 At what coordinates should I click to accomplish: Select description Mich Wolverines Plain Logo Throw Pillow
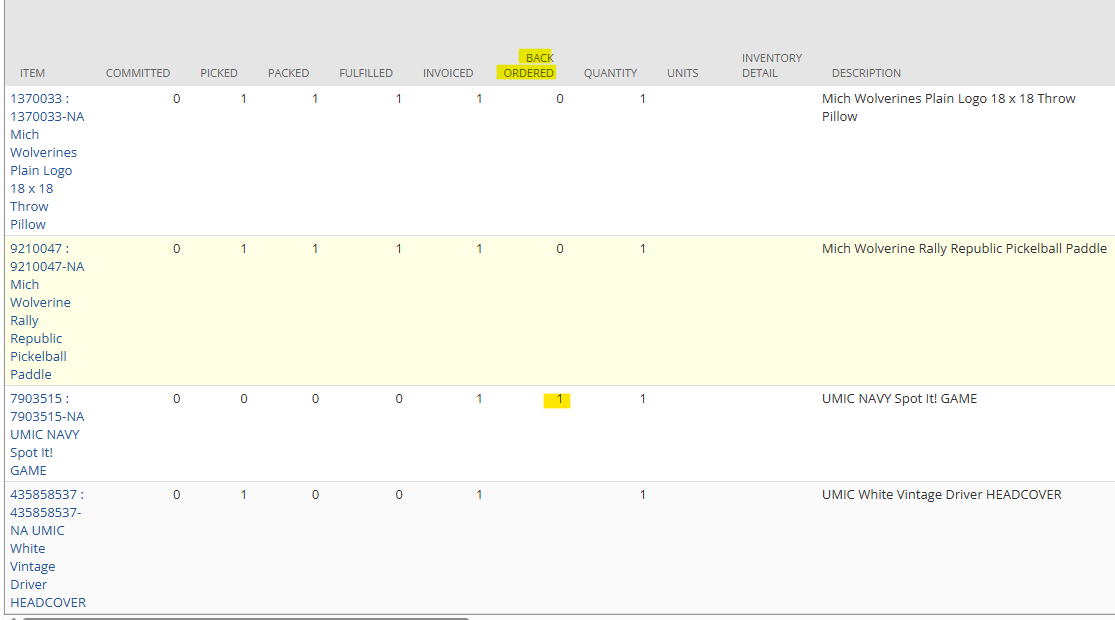pyautogui.click(x=949, y=107)
